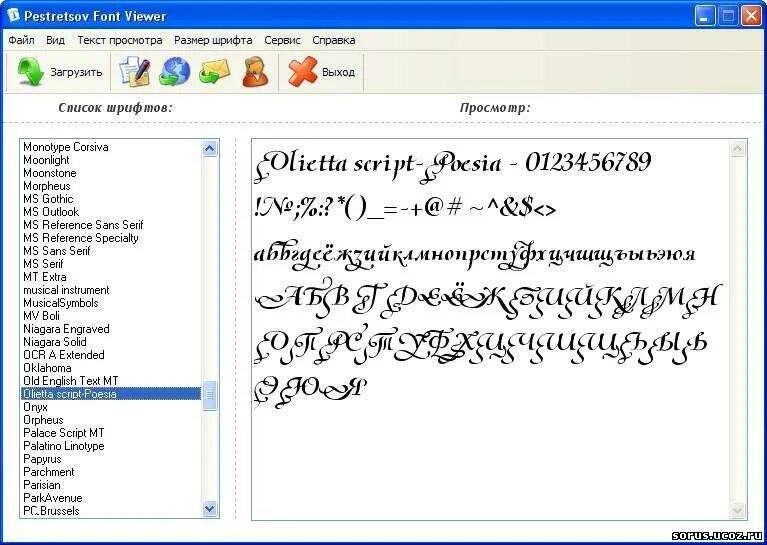Select the MS Sans Serif font
Image resolution: width=767 pixels, height=545 pixels.
pyautogui.click(x=111, y=251)
